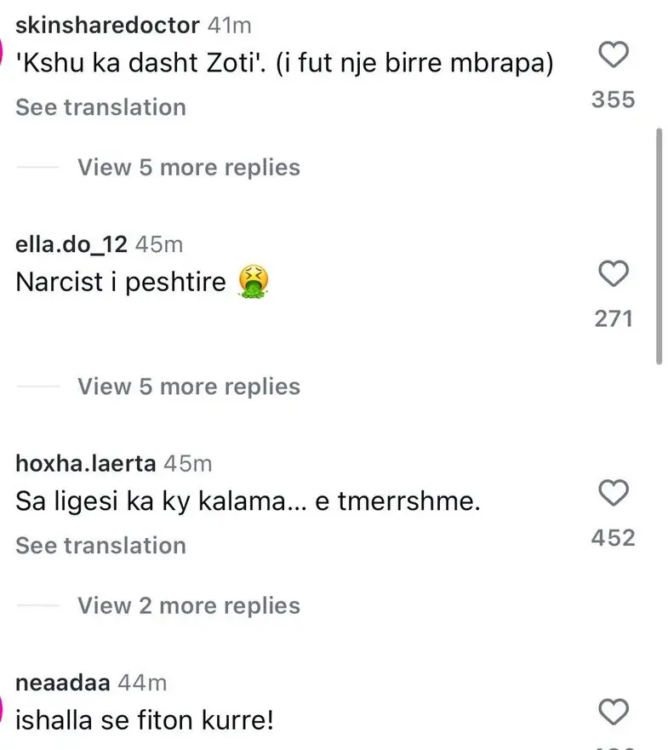Show 452 likes on hoxha.laerta's comment
Screen dimensions: 668x750
tap(613, 538)
